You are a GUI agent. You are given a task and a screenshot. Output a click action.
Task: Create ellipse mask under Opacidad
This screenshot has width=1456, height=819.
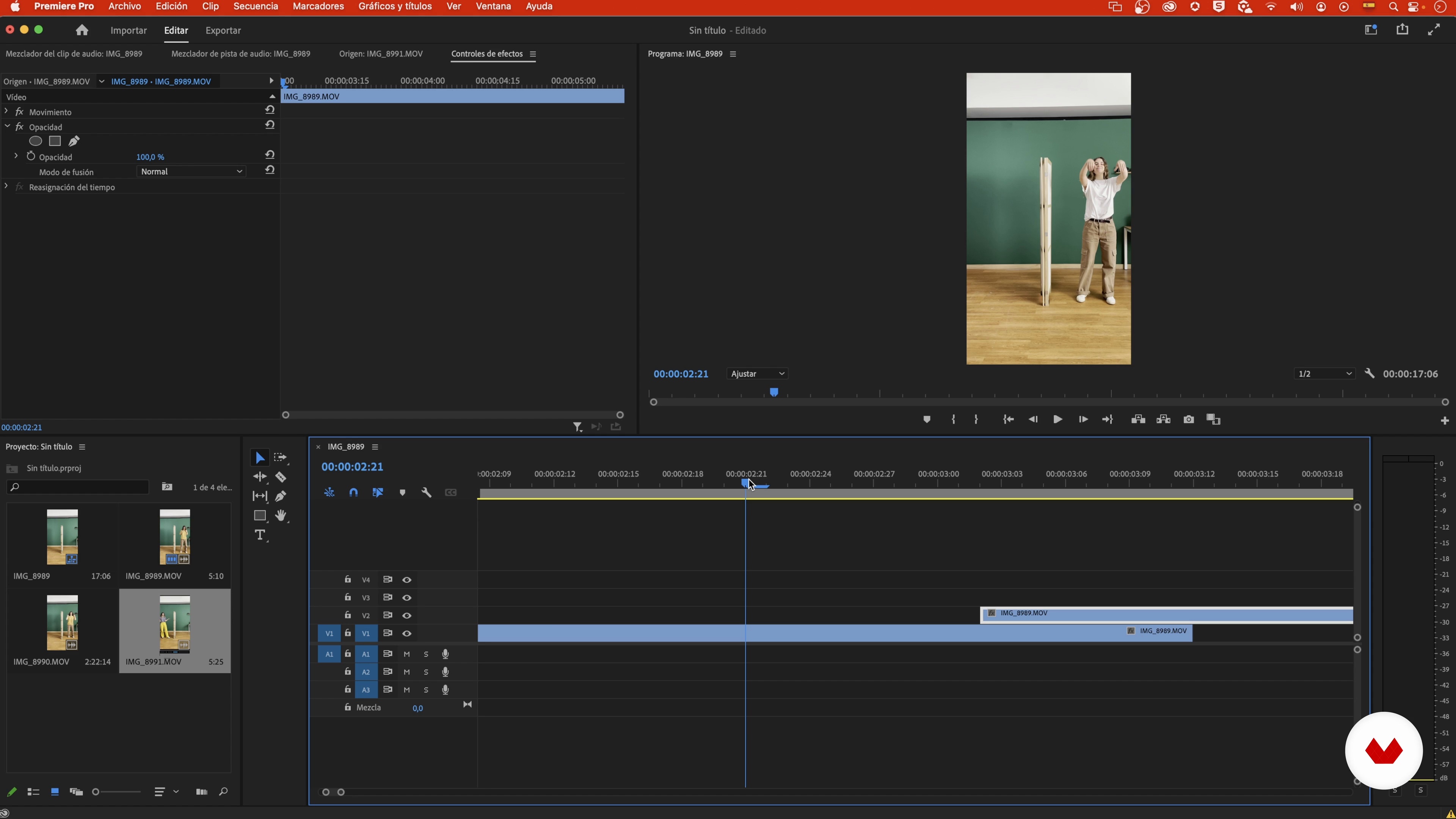[x=36, y=141]
